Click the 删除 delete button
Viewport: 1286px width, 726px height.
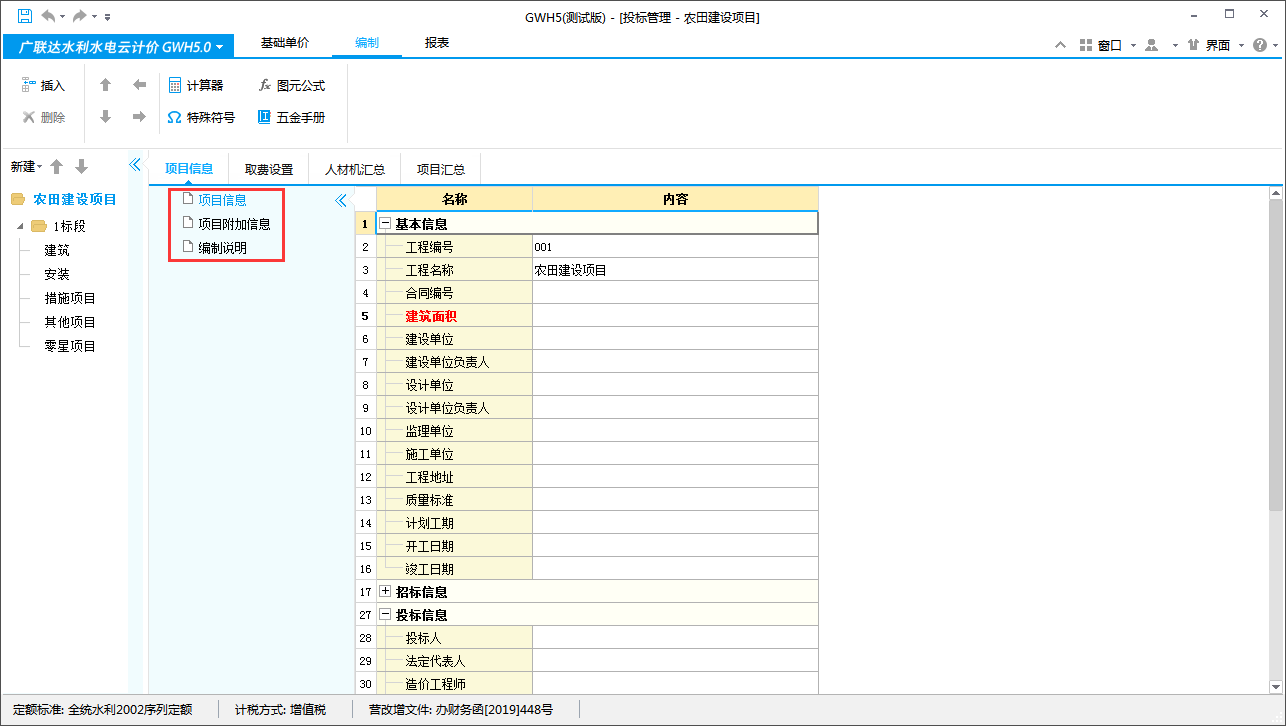coord(43,117)
